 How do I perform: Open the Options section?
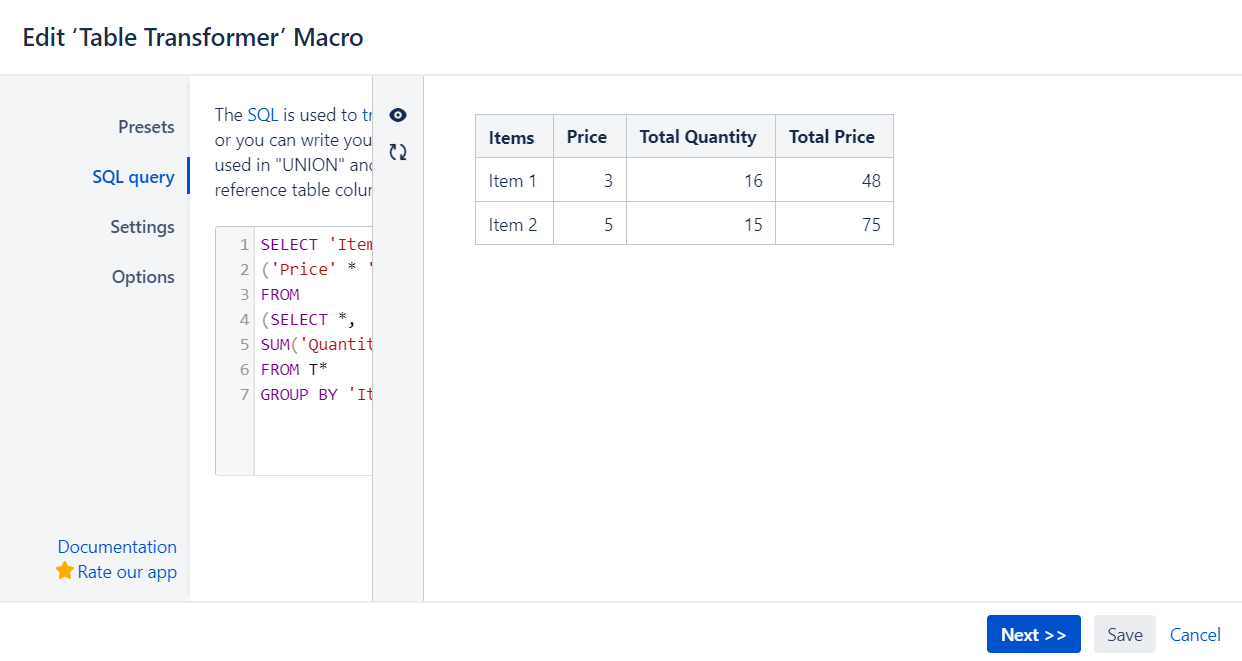[143, 277]
